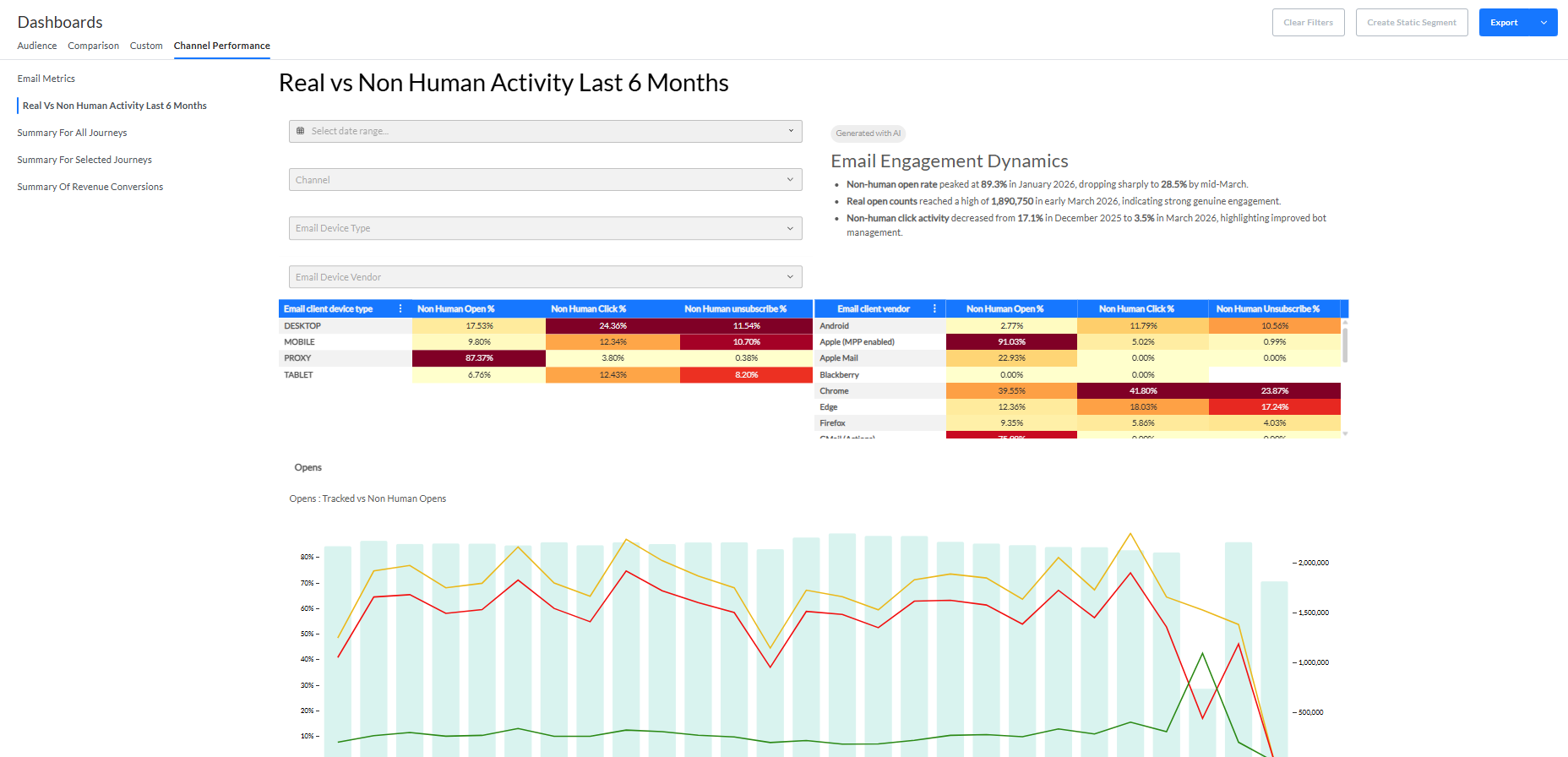Open the device type column kebab menu

click(x=400, y=309)
